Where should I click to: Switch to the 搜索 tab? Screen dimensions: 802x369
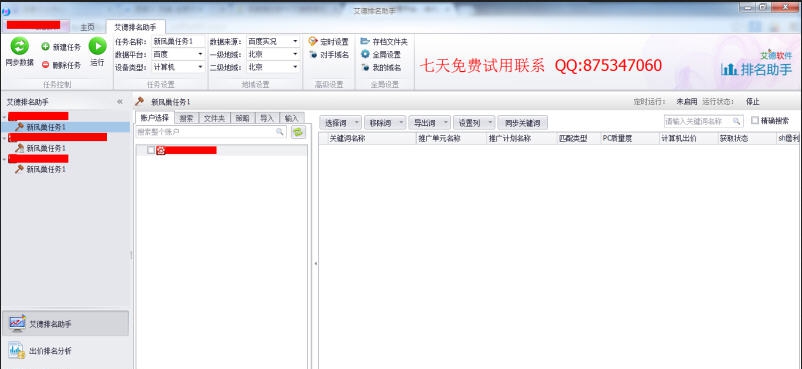186,118
